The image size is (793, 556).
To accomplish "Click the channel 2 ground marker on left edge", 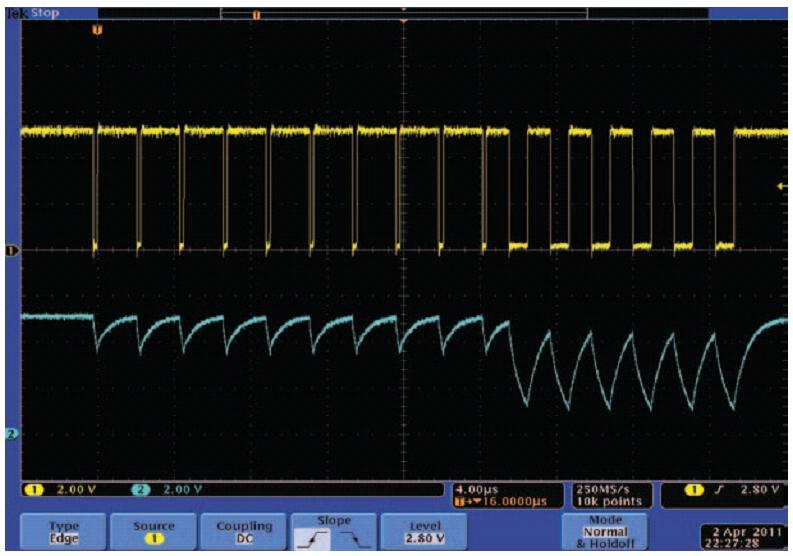I will [12, 433].
